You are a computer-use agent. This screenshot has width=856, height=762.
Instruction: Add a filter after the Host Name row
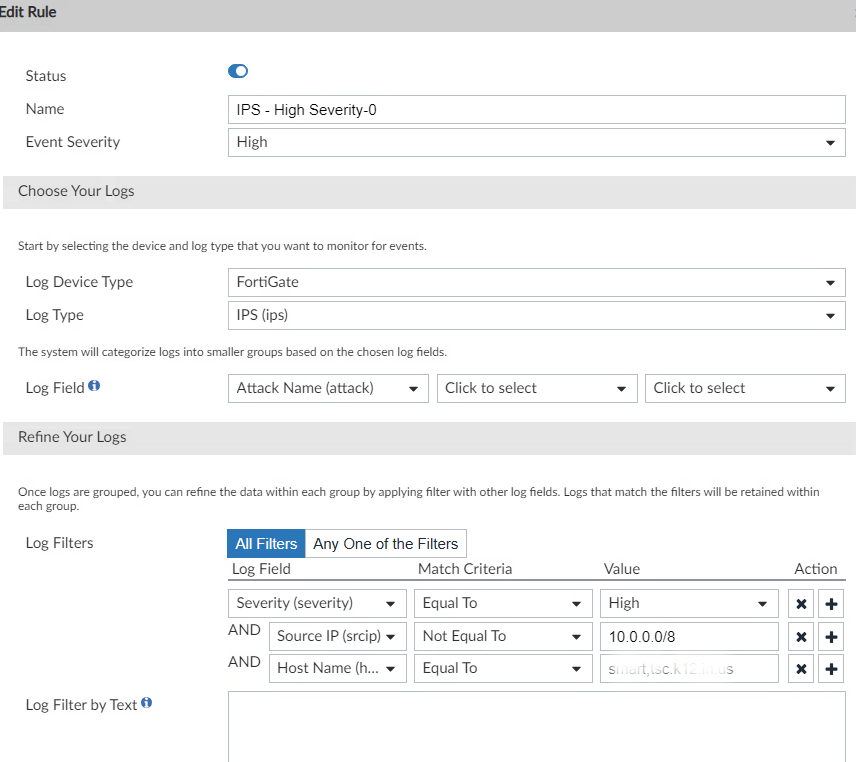831,669
